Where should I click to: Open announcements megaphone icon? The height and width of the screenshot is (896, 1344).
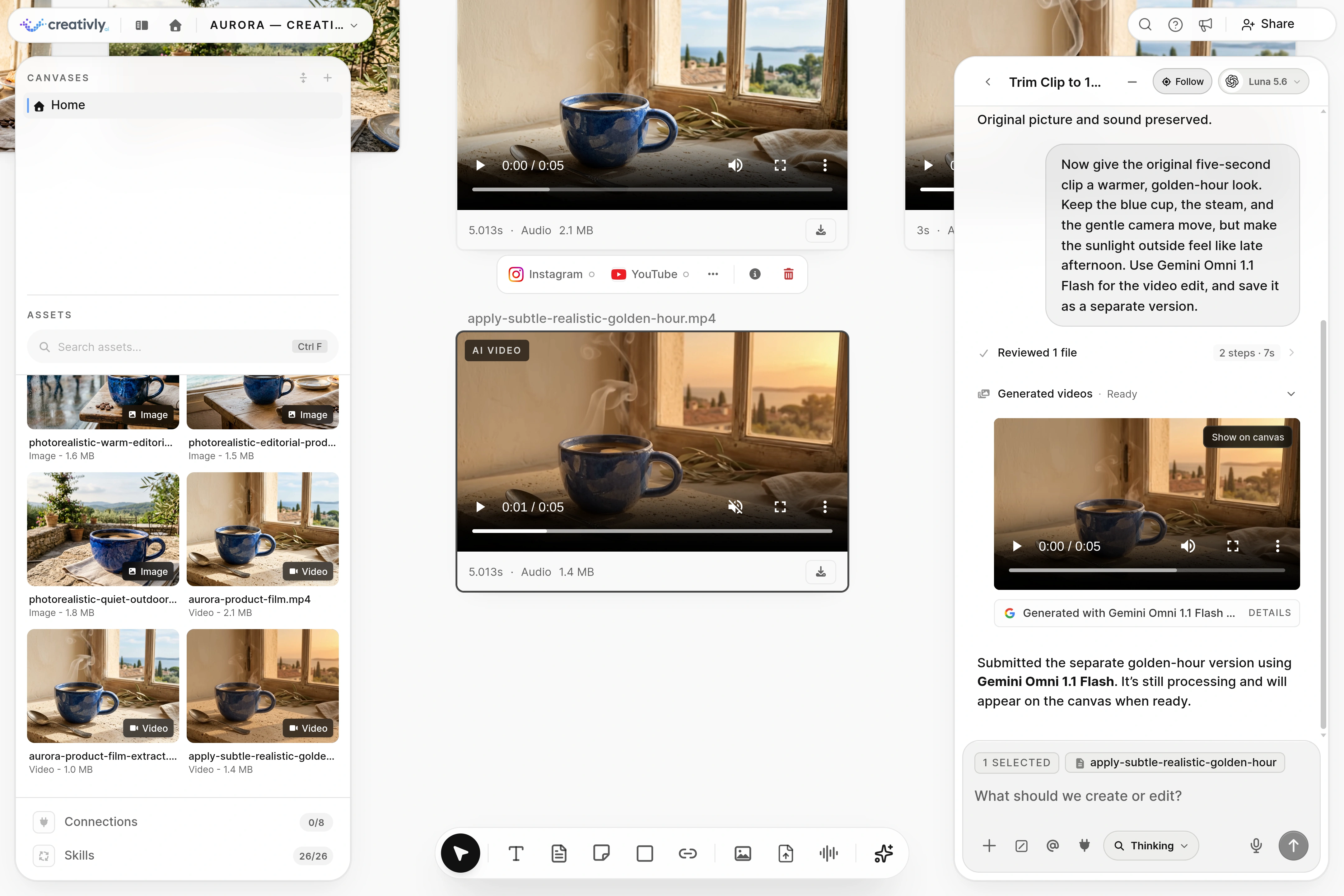1205,25
